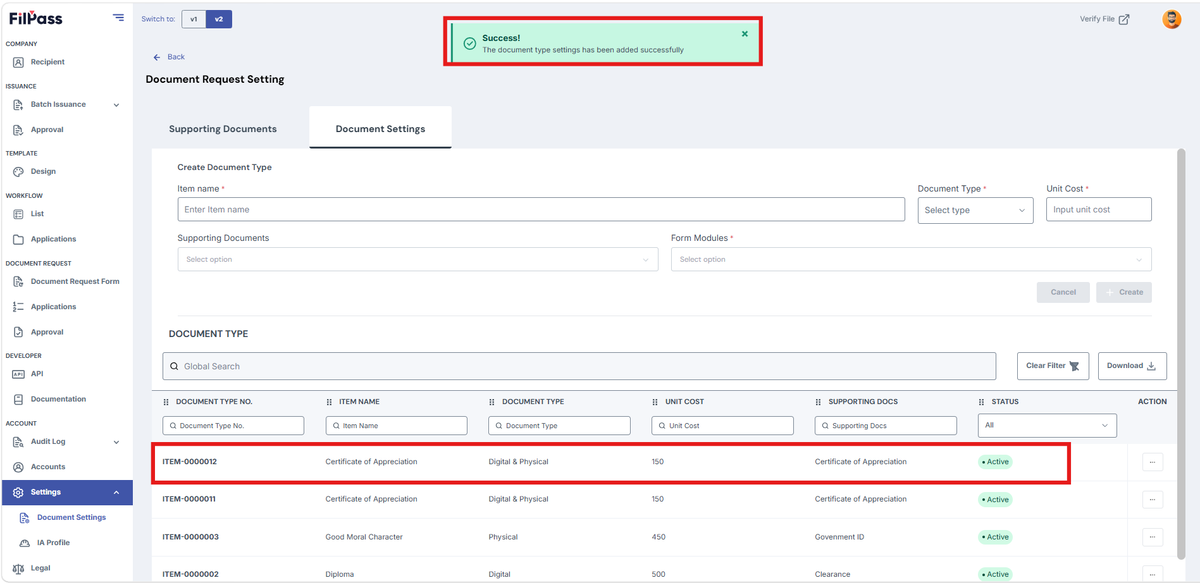Open the Document Type Select type dropdown
The image size is (1200, 583).
pos(975,210)
